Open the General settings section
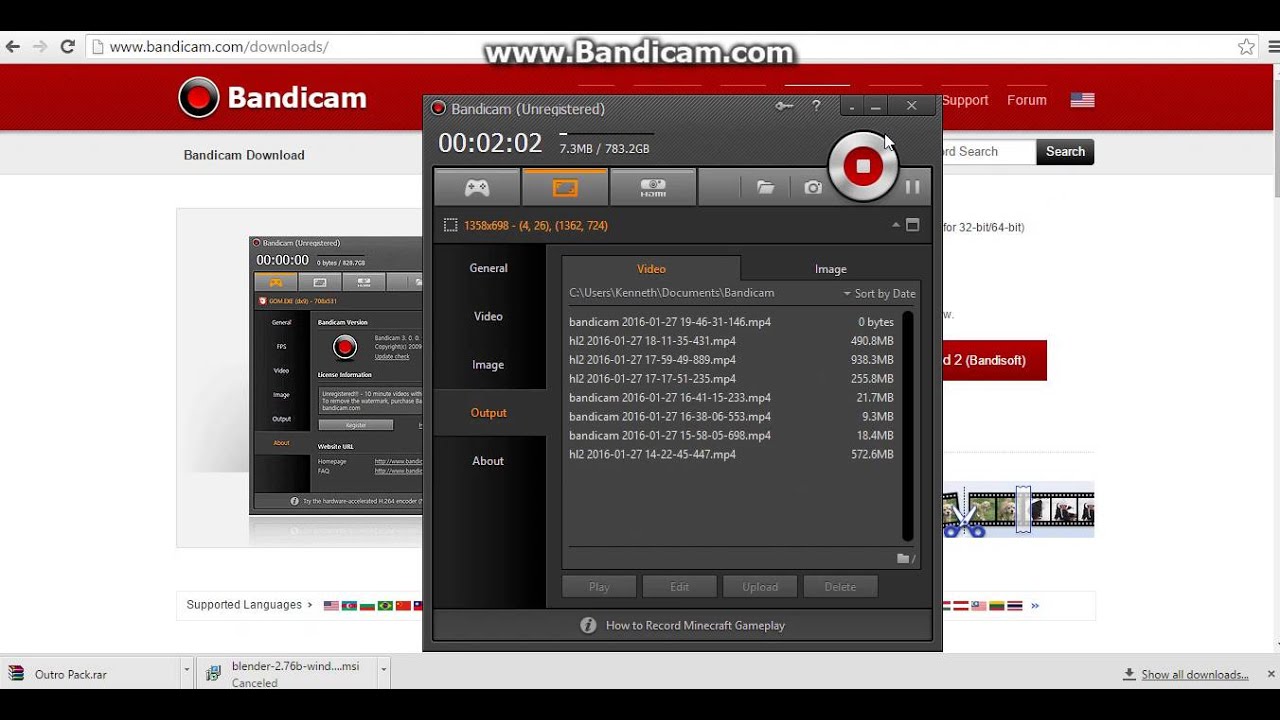1280x720 pixels. click(x=489, y=268)
